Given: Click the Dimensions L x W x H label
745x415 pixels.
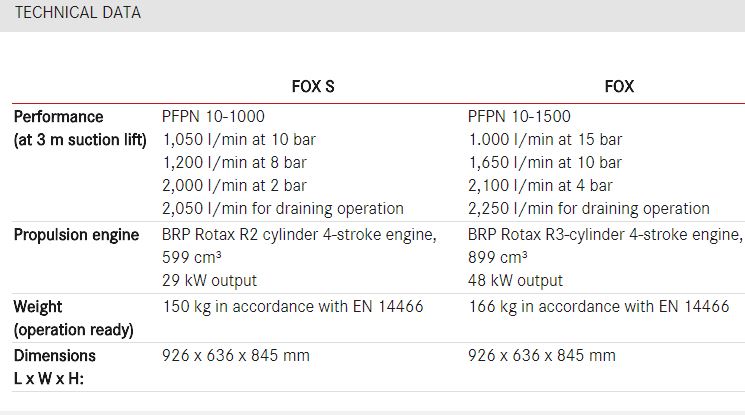Looking at the screenshot, I should tap(55, 367).
